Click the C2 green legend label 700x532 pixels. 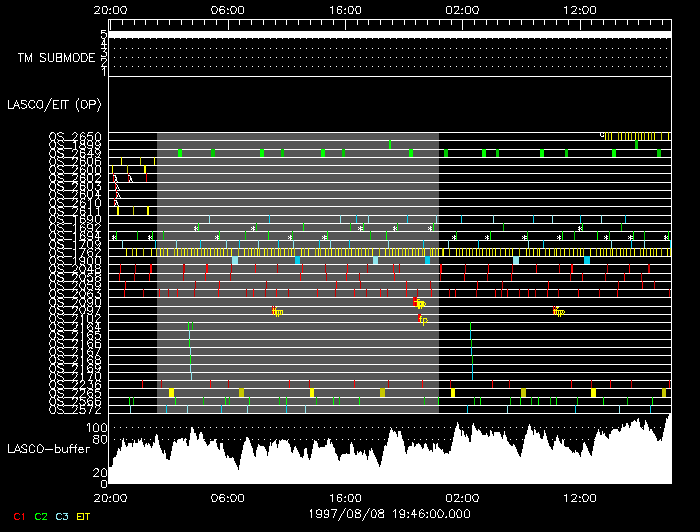pos(41,516)
